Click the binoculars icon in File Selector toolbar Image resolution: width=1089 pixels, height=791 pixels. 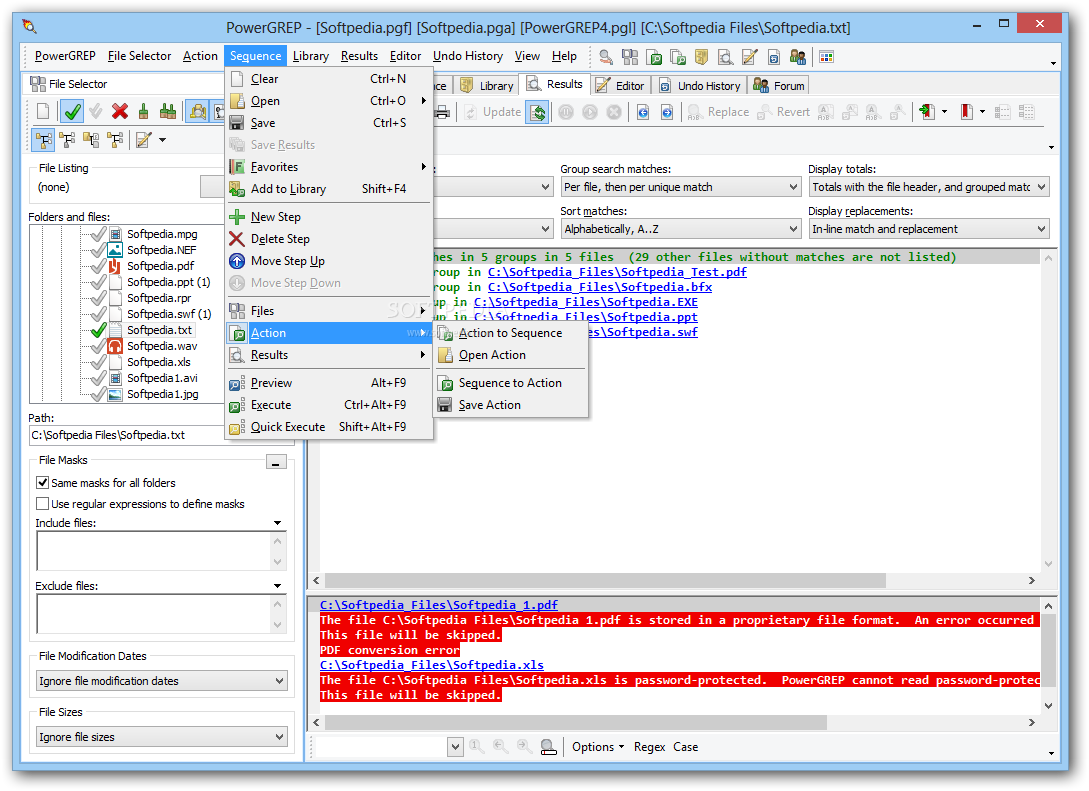tap(197, 111)
